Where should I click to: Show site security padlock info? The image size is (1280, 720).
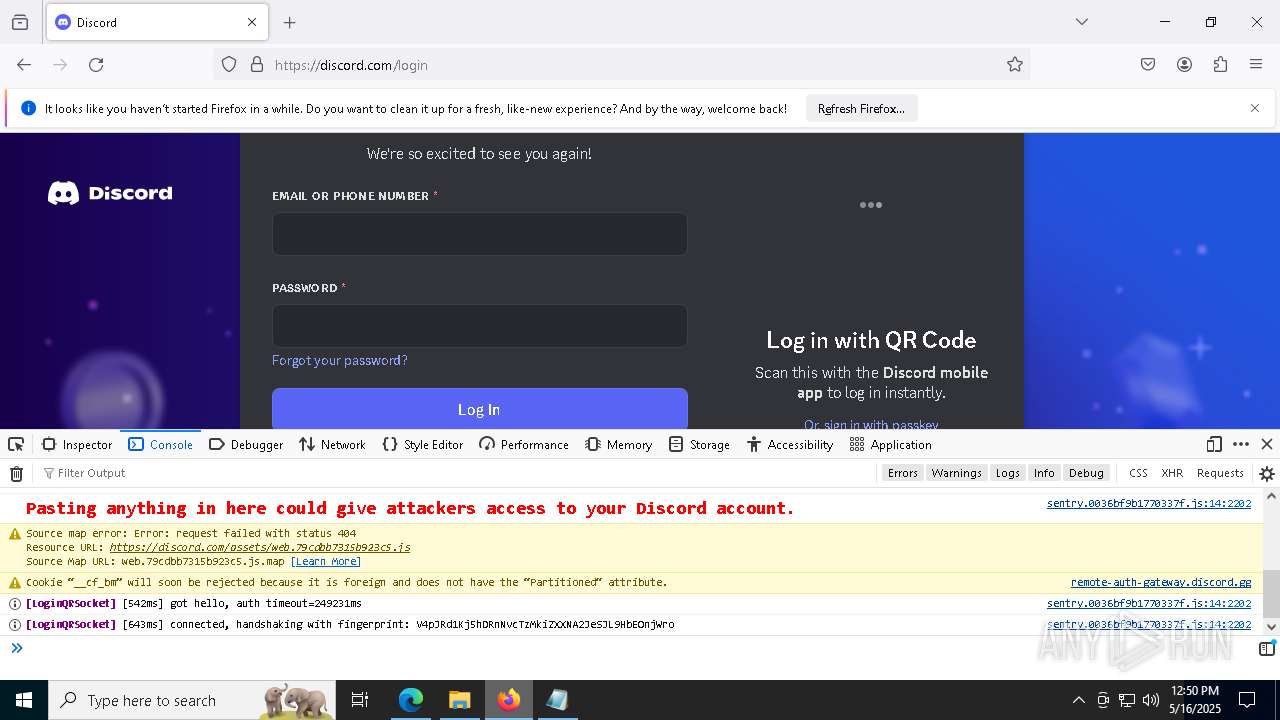[x=257, y=65]
